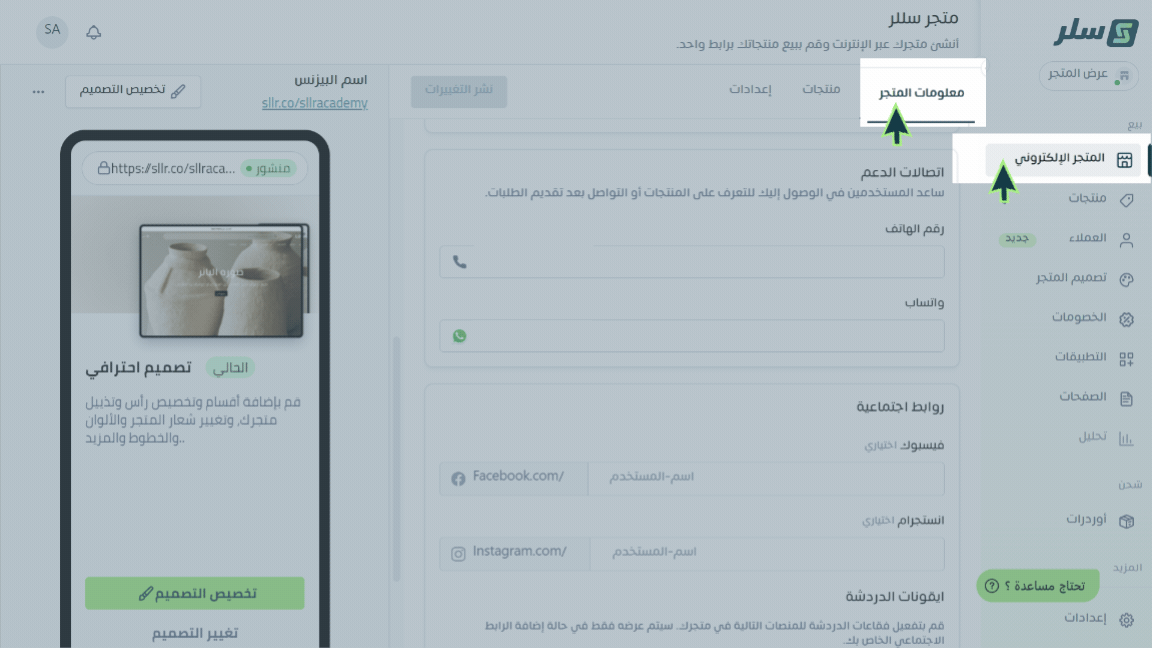Open the notifications bell icon
Image resolution: width=1152 pixels, height=648 pixels.
click(x=93, y=32)
